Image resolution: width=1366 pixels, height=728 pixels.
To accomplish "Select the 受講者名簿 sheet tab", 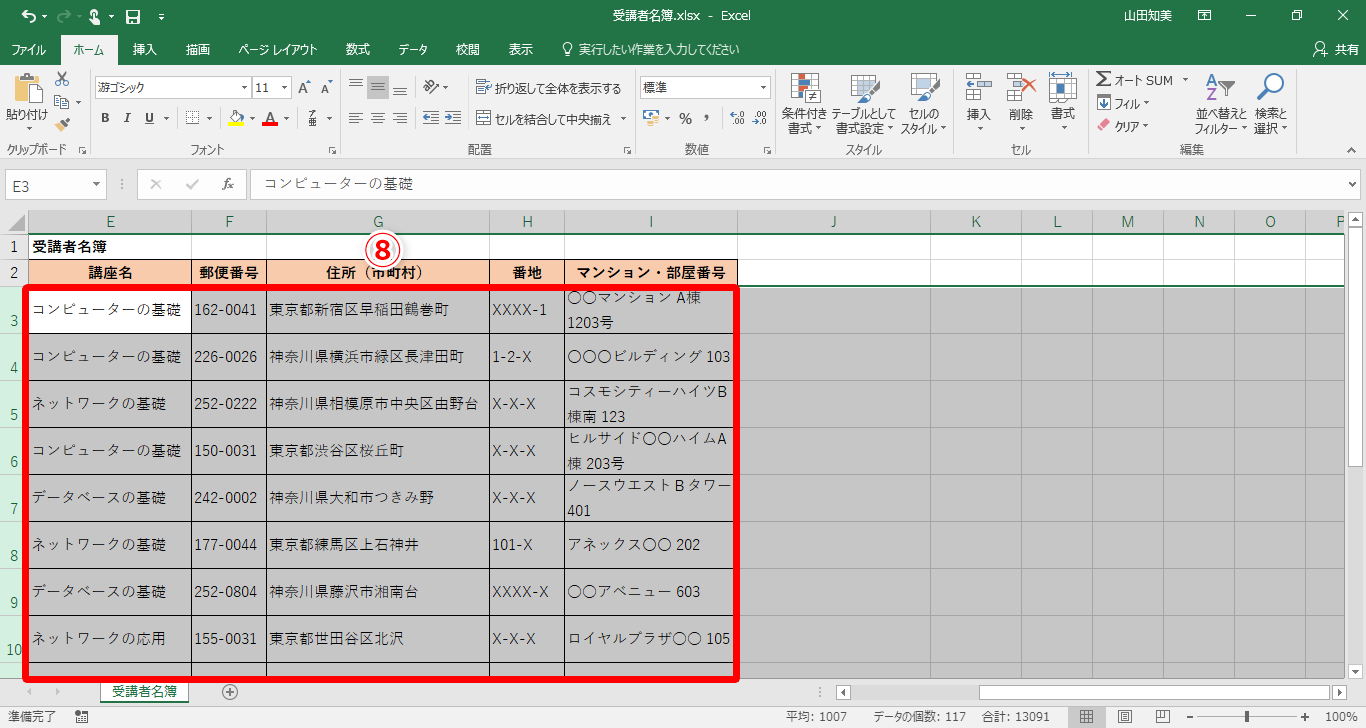I will (144, 691).
